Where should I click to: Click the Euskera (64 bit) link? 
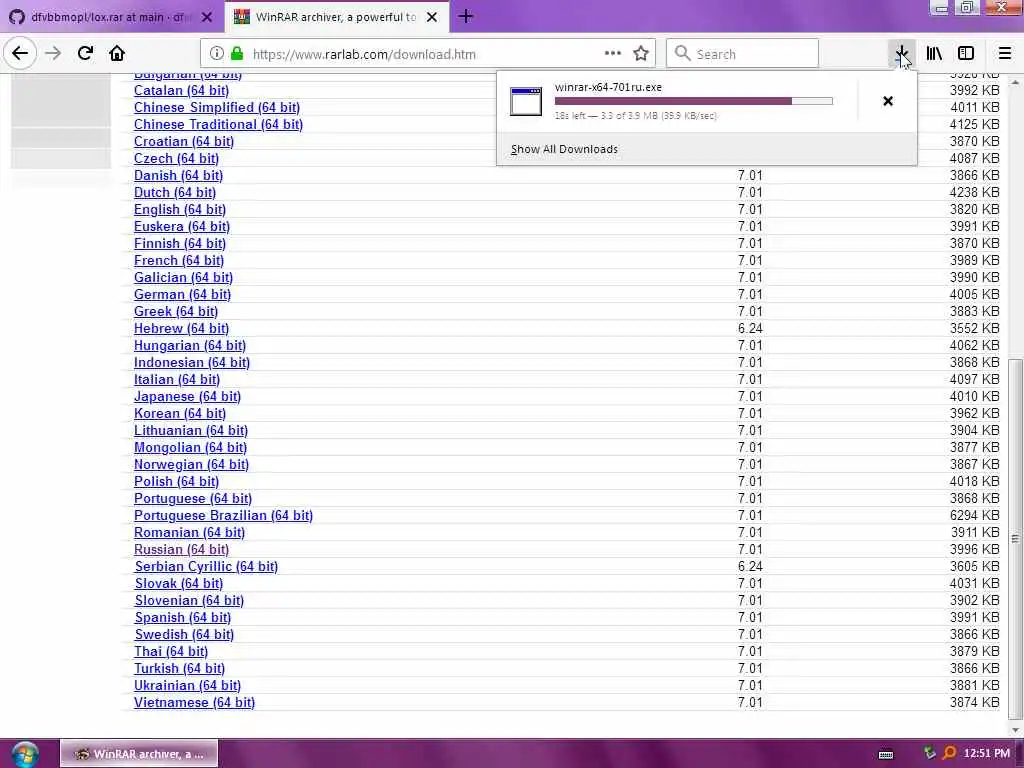point(182,226)
